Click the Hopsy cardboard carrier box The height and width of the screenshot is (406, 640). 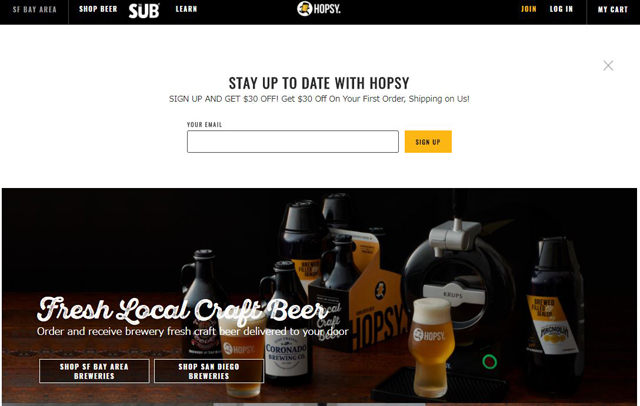359,298
